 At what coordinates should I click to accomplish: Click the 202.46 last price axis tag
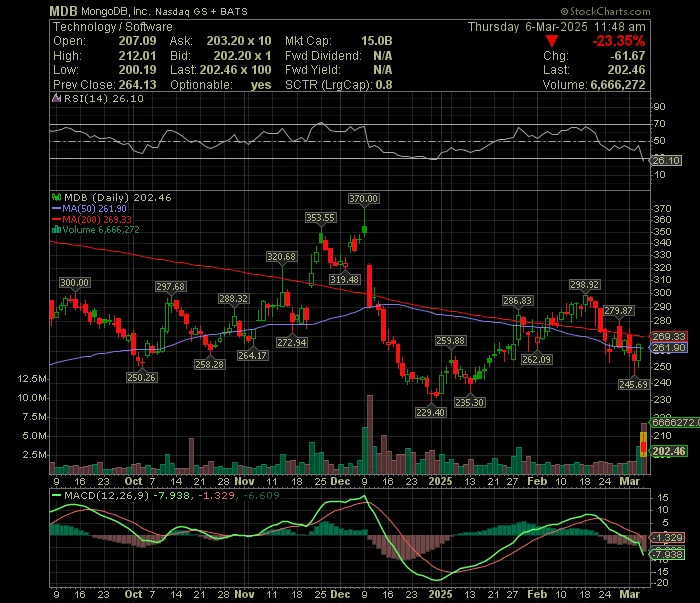point(669,451)
